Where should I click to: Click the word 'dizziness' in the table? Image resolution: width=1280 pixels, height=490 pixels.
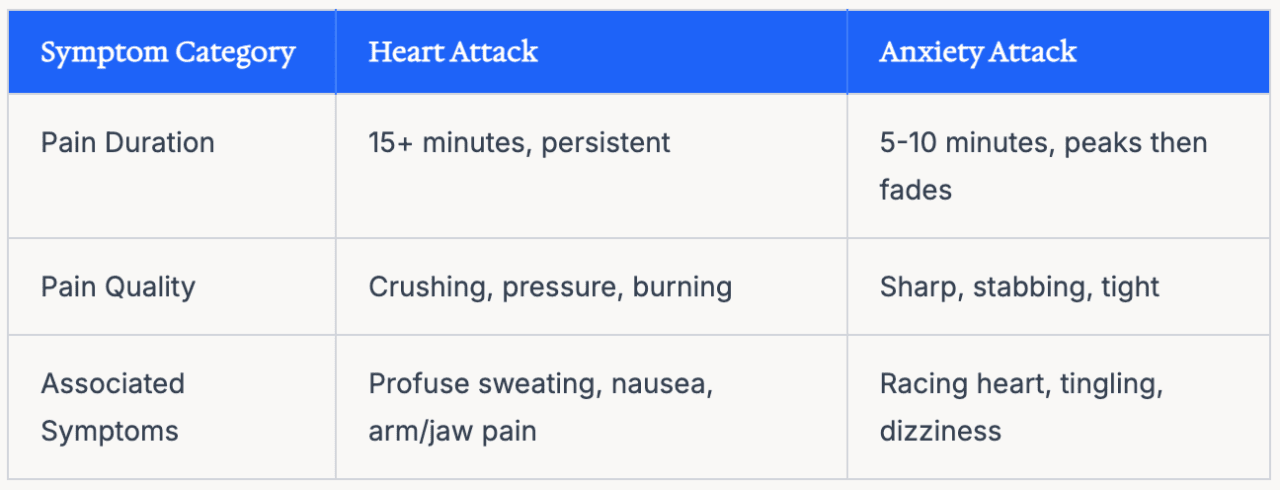941,431
